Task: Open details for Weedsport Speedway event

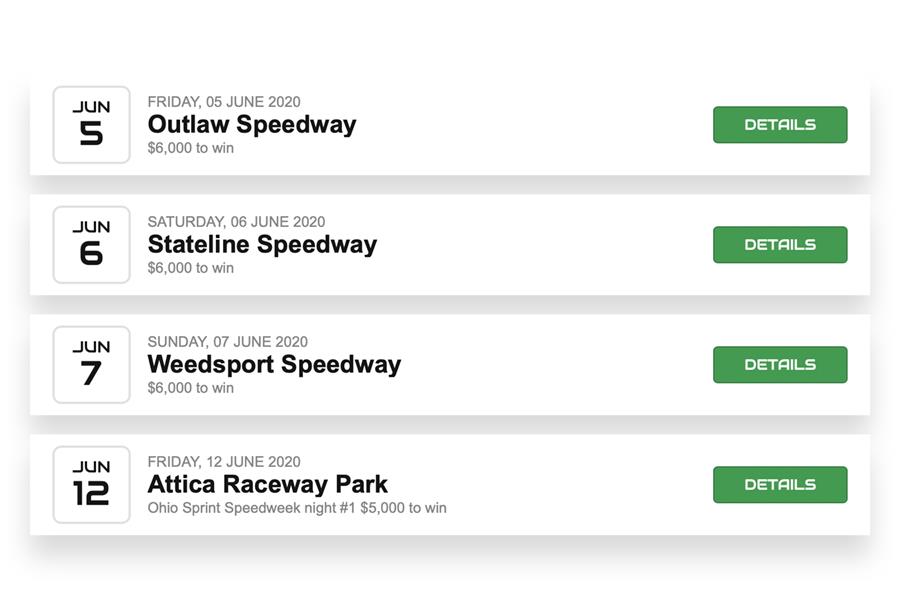Action: click(780, 365)
